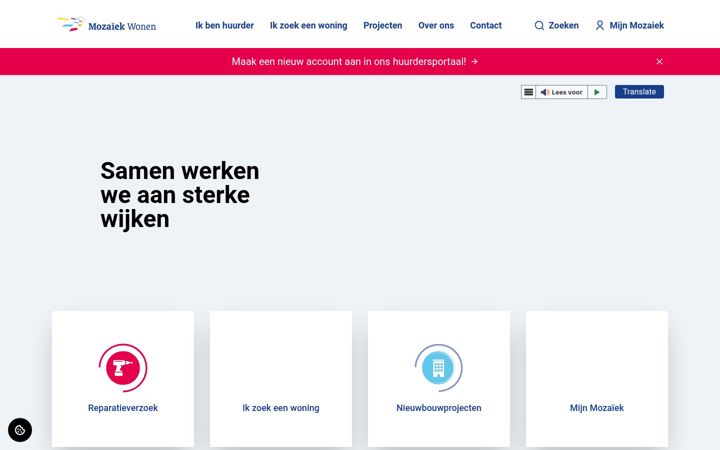Click the Mozaïek Wonen logo
Screen dimensions: 720x450
coord(106,24)
